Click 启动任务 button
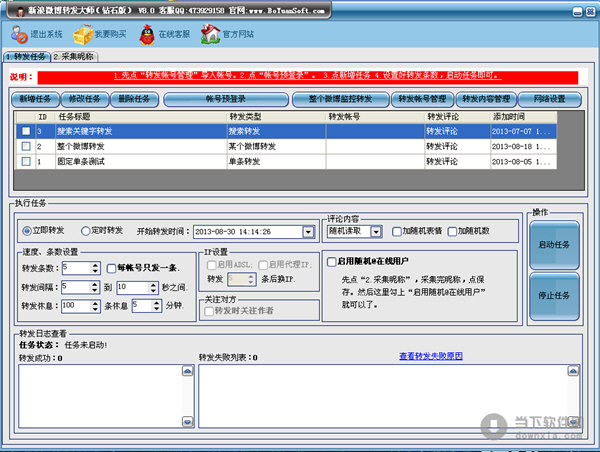The width and height of the screenshot is (600, 452). click(554, 245)
